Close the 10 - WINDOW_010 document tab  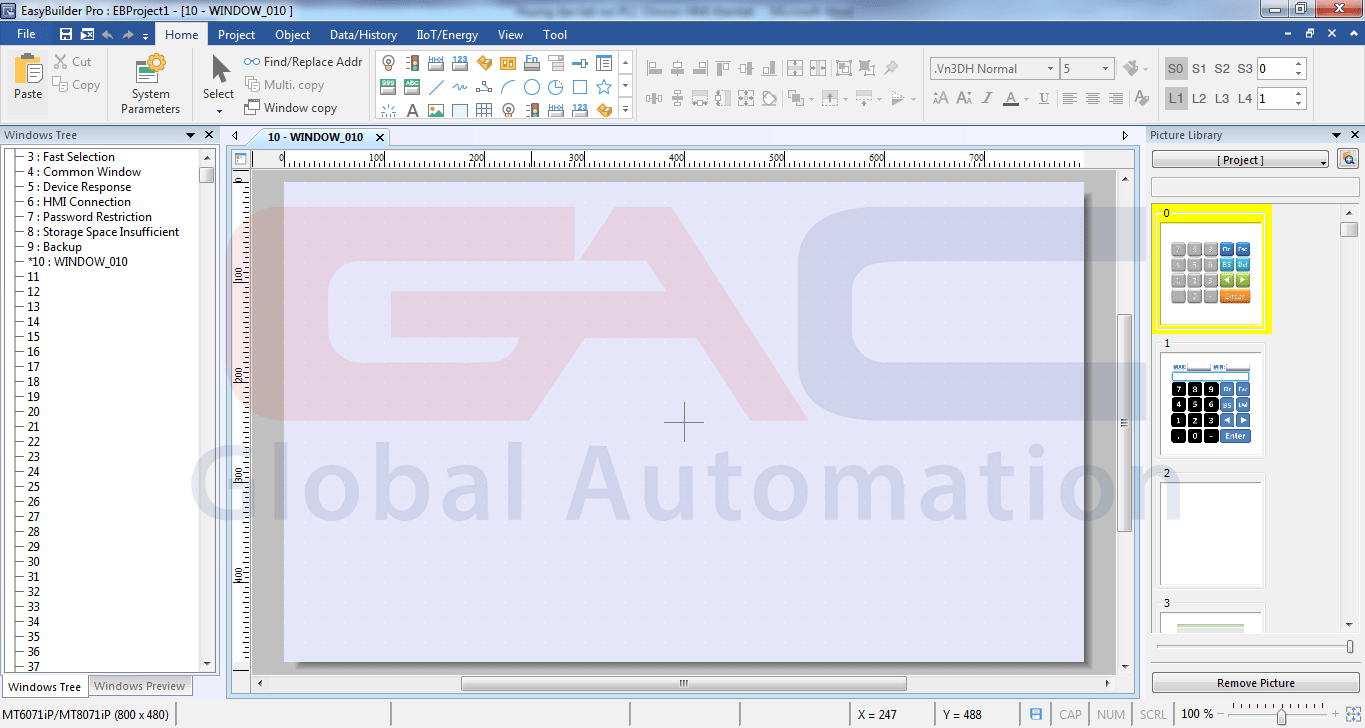(x=379, y=137)
